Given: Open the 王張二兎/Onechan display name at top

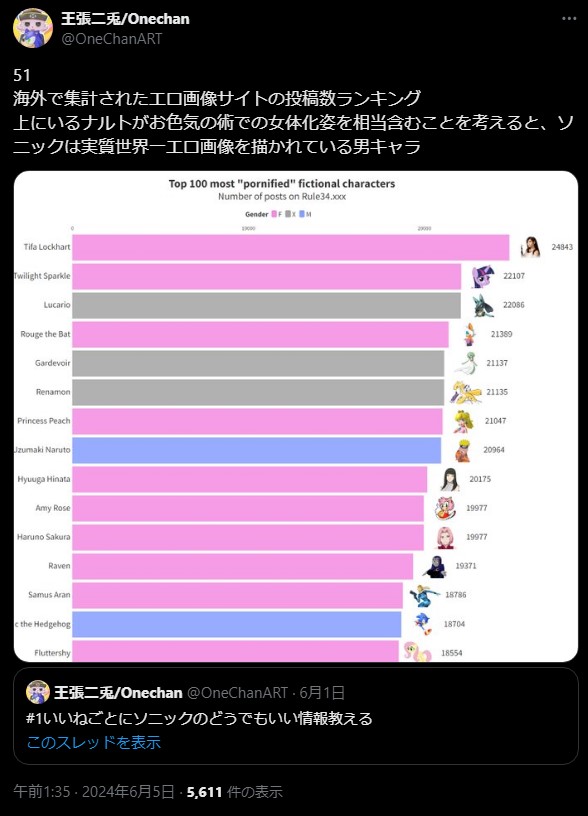Looking at the screenshot, I should click(125, 19).
